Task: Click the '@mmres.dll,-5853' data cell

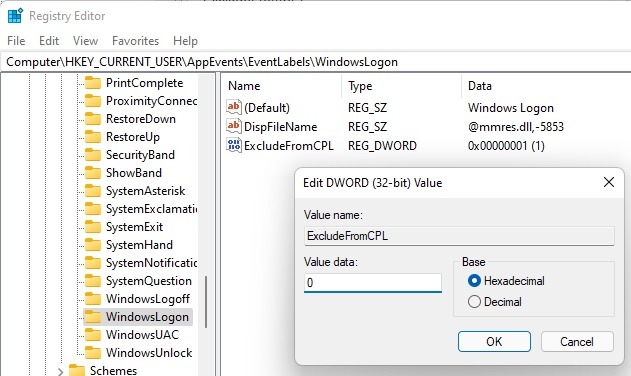Action: pyautogui.click(x=516, y=127)
